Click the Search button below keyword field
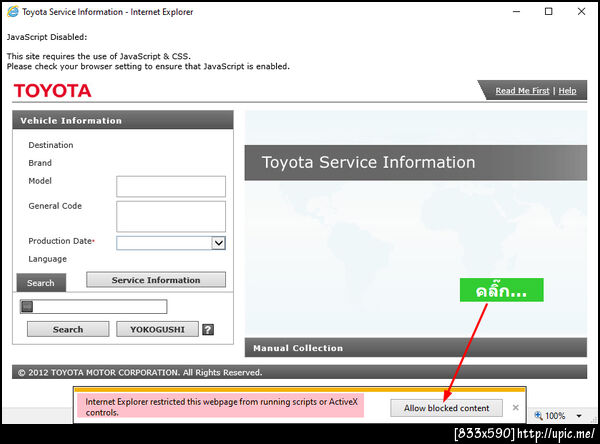This screenshot has height=444, width=600. pyautogui.click(x=68, y=329)
